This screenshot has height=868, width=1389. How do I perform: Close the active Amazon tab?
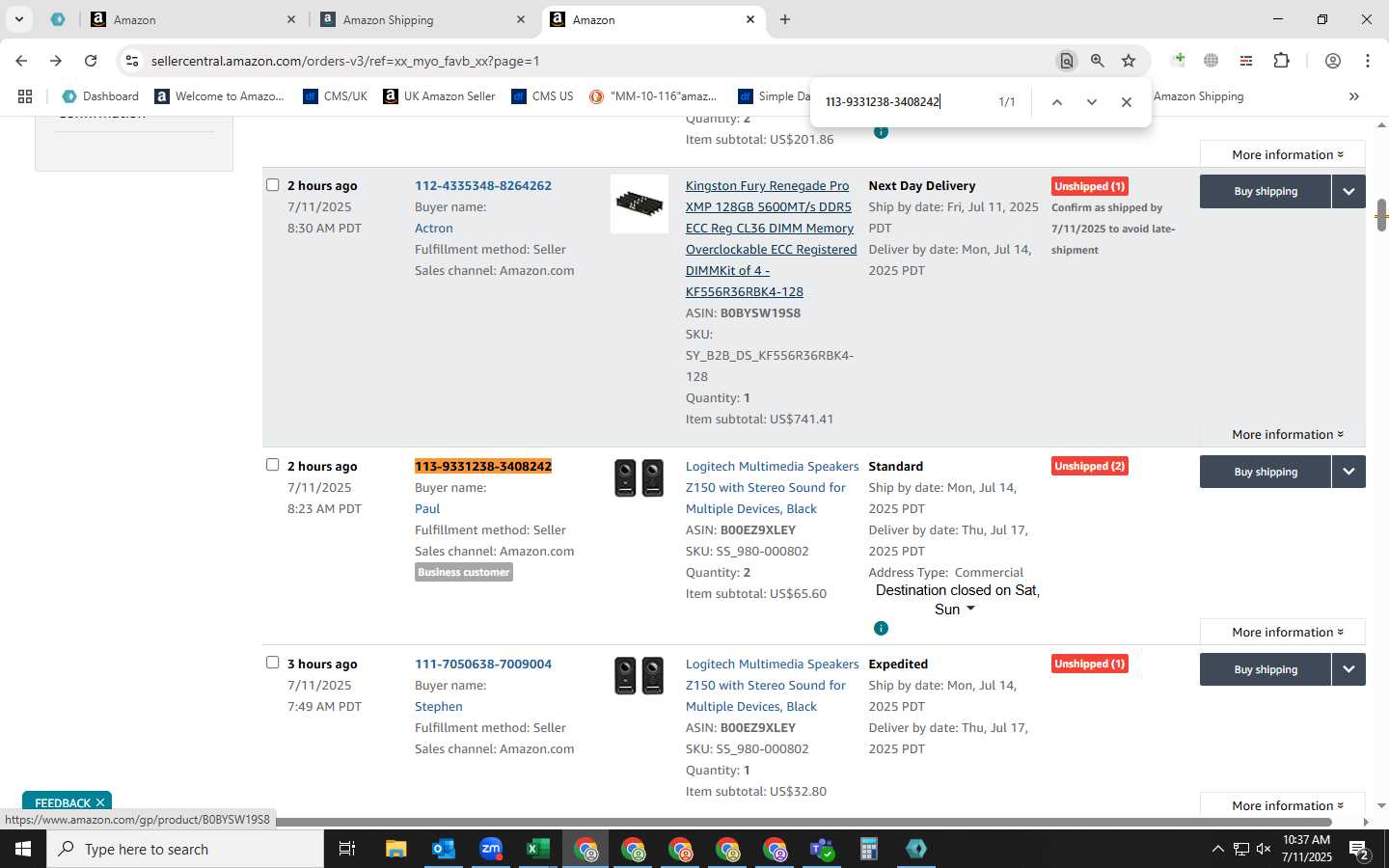click(x=750, y=19)
